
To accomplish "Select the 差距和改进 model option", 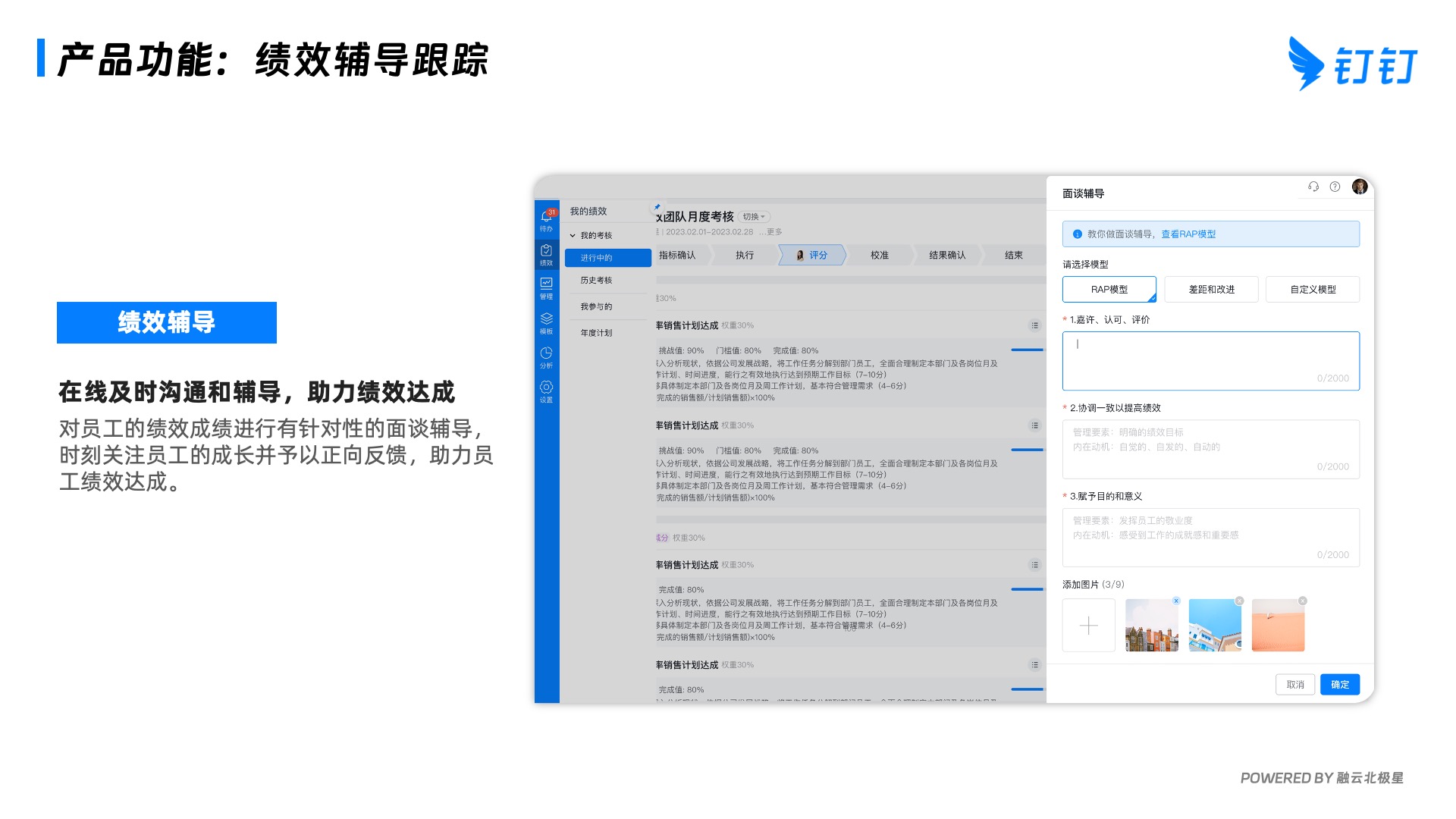I will click(1211, 290).
